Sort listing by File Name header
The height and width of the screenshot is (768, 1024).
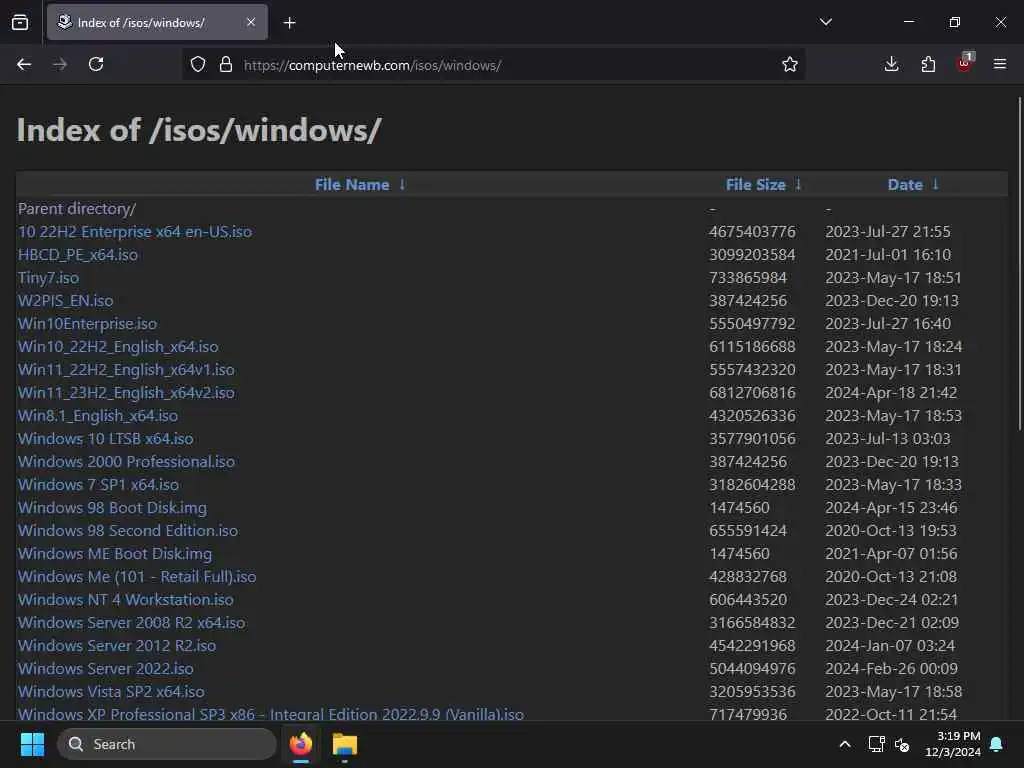[352, 185]
